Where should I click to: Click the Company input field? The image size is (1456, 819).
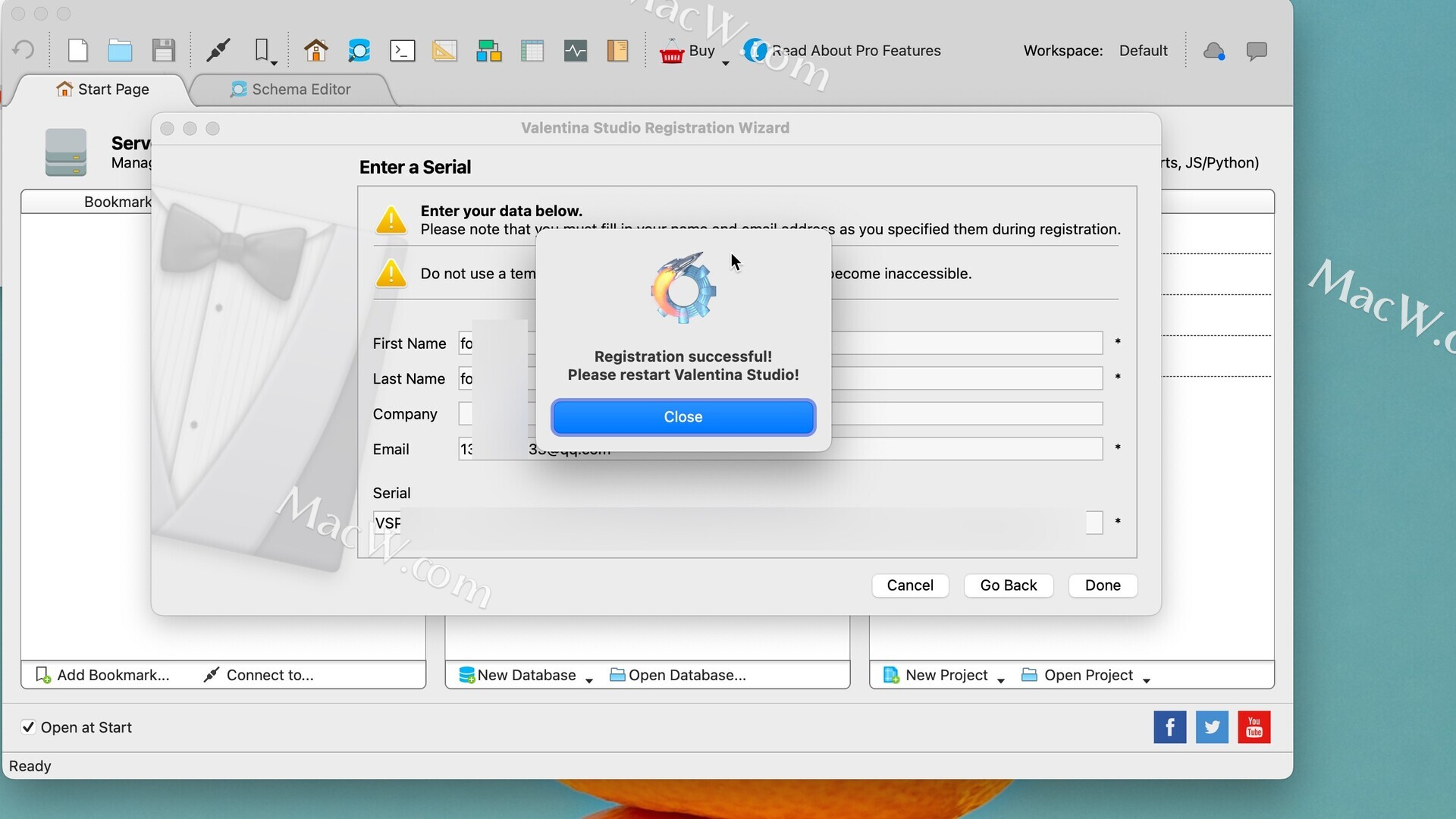tap(780, 414)
